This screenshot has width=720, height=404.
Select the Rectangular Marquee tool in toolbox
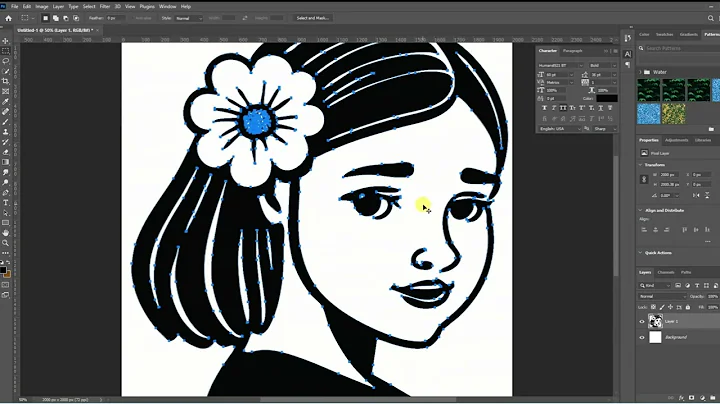pos(6,51)
